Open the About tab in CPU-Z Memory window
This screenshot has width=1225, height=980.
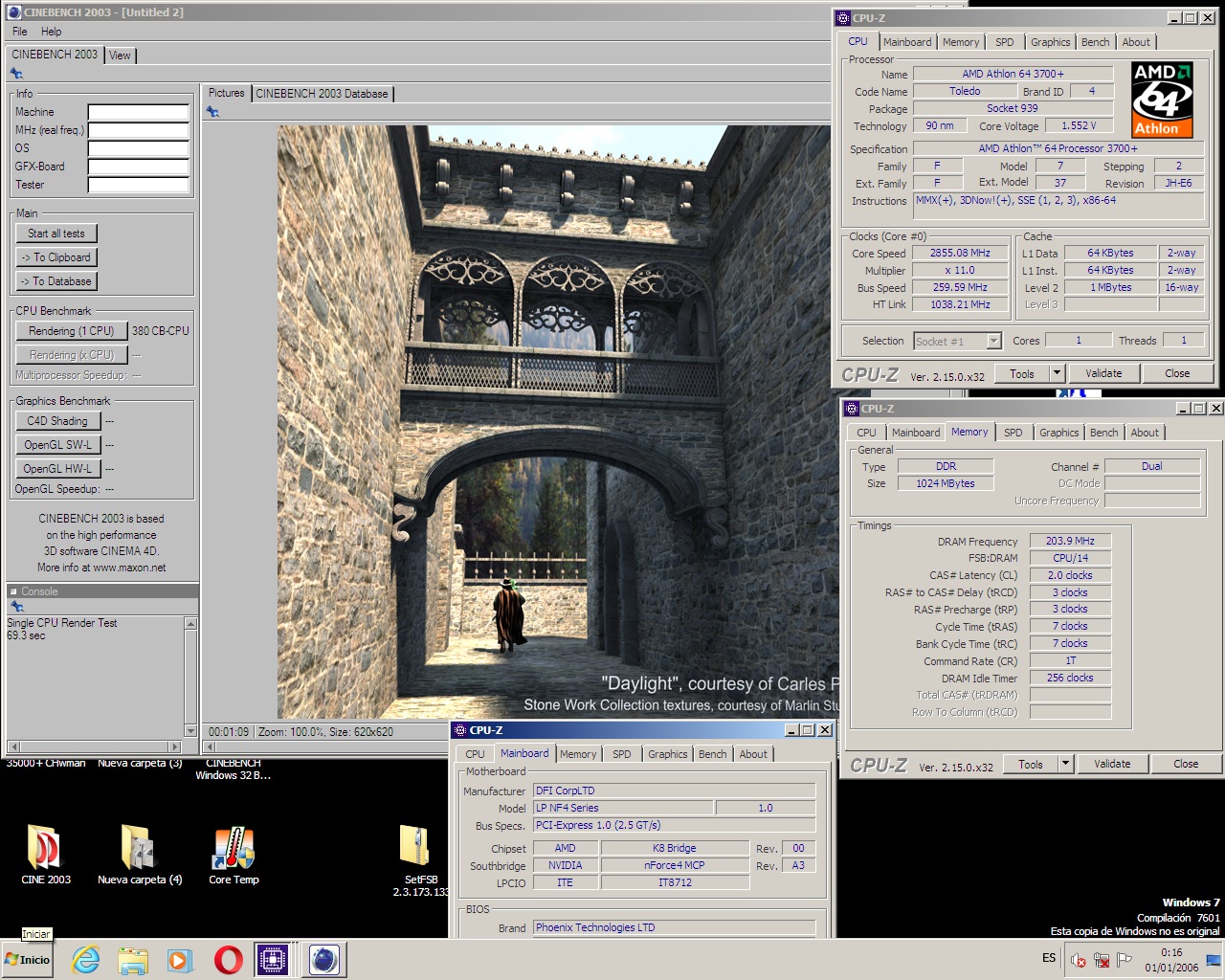1145,433
